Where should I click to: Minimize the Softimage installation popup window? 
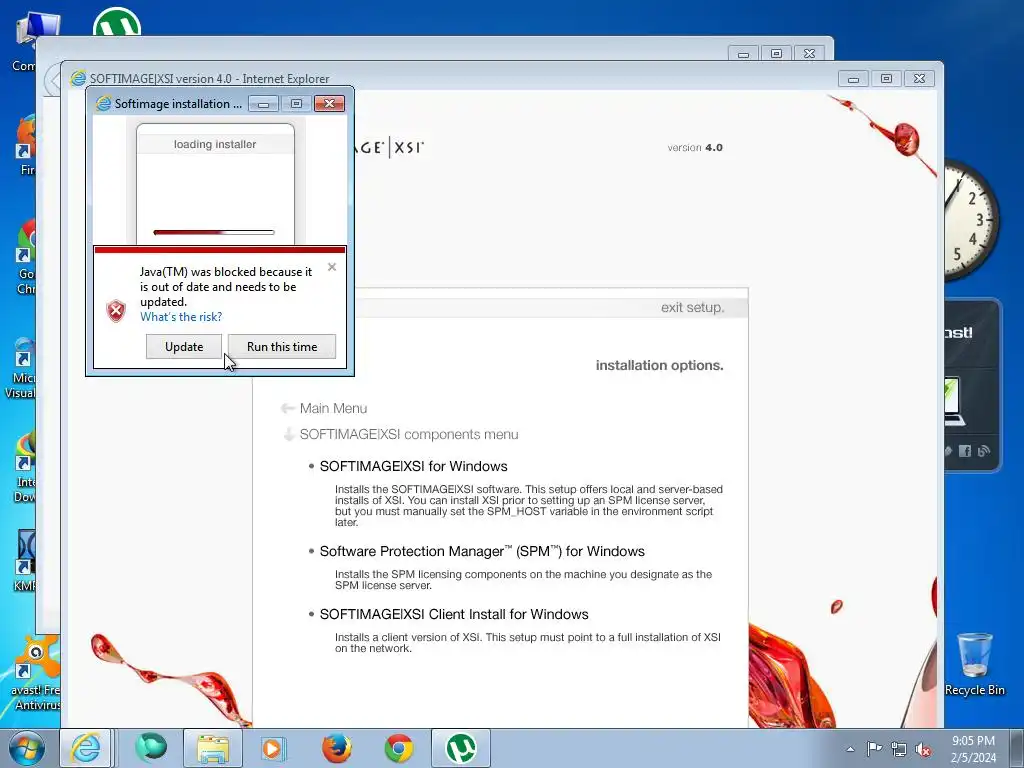tap(263, 104)
